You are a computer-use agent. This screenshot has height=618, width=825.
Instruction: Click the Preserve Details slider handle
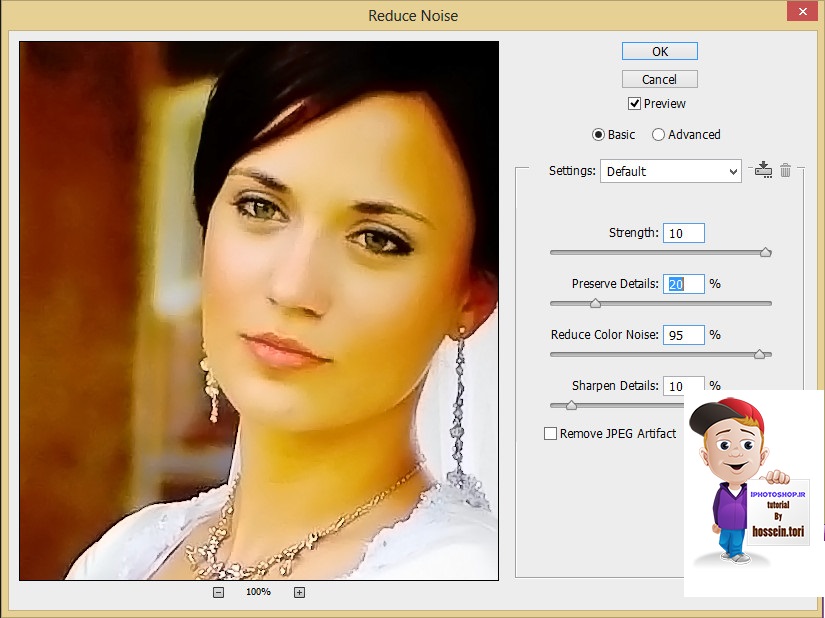[595, 303]
